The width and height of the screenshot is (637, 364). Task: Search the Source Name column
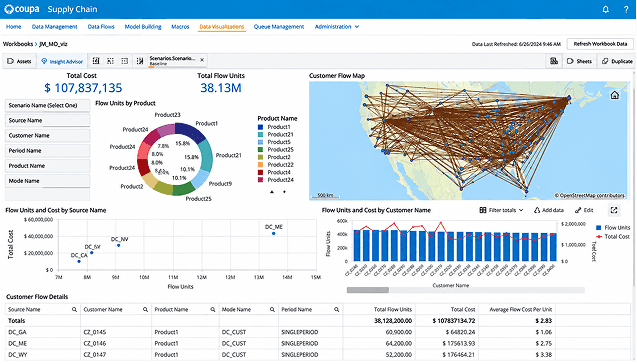74,310
